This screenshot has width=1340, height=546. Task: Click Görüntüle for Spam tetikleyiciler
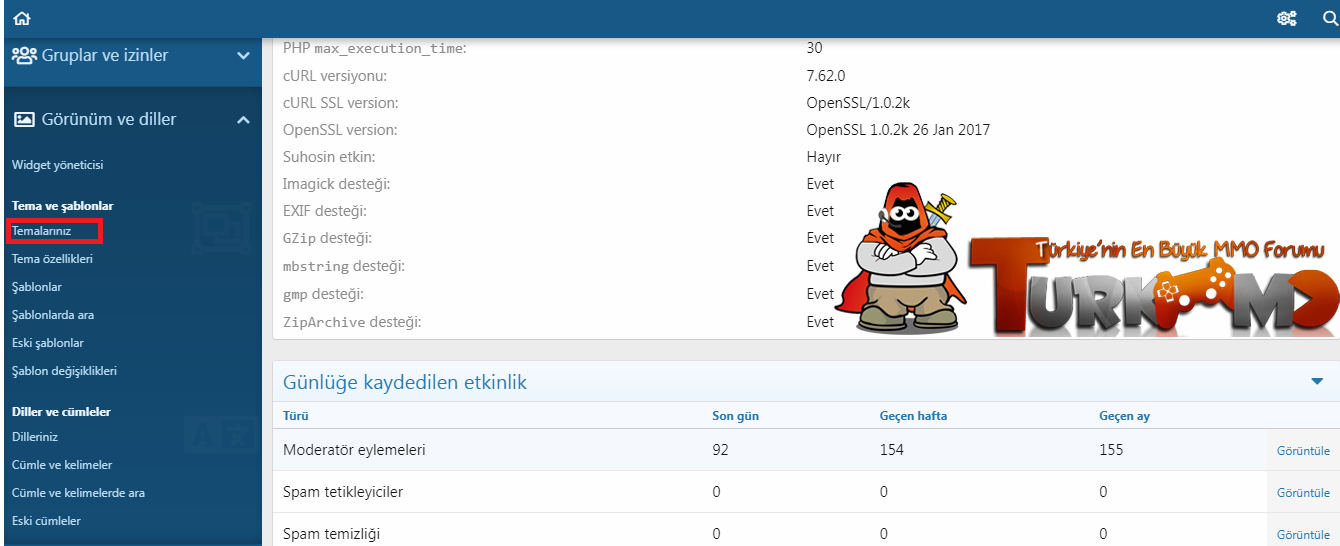pos(1303,493)
